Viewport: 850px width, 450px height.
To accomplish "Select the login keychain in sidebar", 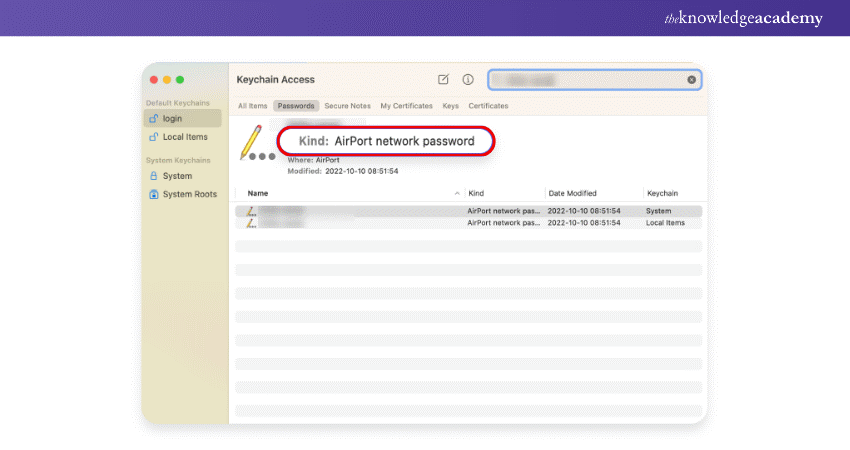I will coord(174,118).
